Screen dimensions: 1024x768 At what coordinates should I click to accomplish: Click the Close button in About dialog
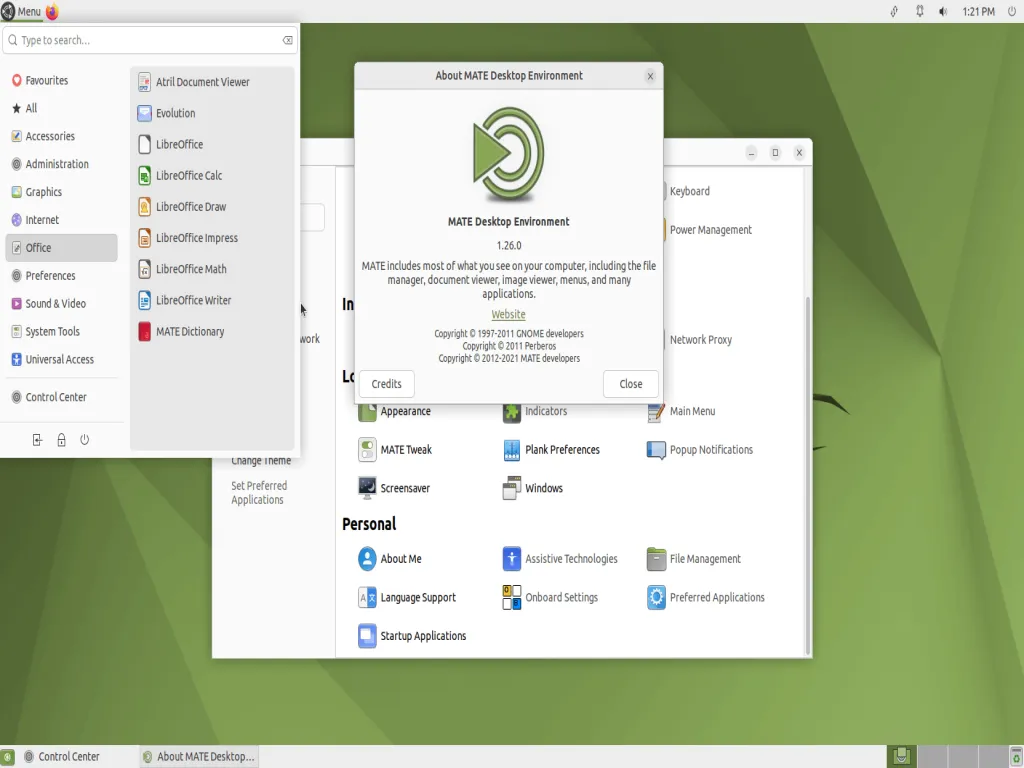(x=631, y=383)
